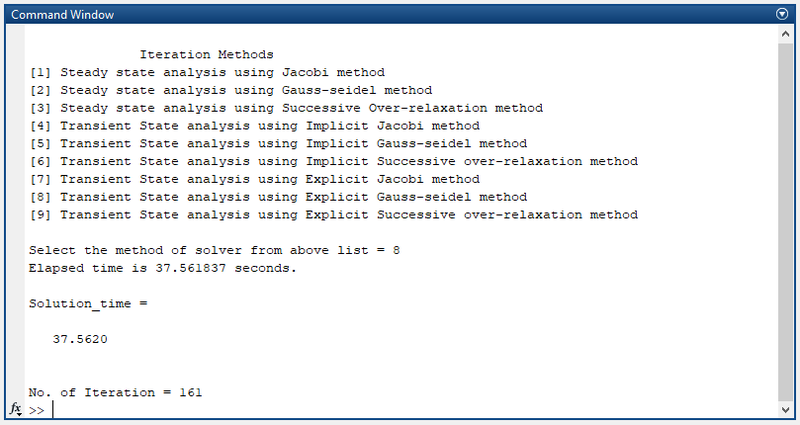The height and width of the screenshot is (425, 800).
Task: Click the Explicit Jacobi method line
Action: tap(255, 179)
